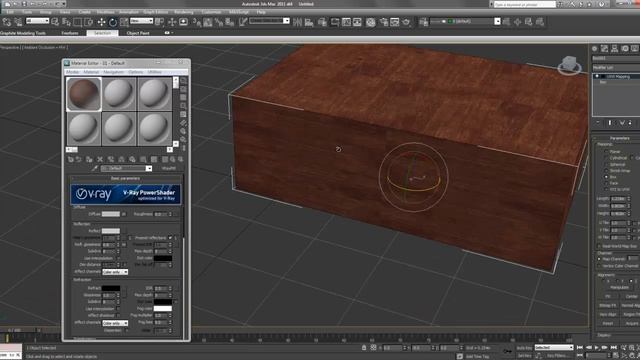Click the Auto Key button
Viewport: 640px width, 360px height.
[x=524, y=348]
